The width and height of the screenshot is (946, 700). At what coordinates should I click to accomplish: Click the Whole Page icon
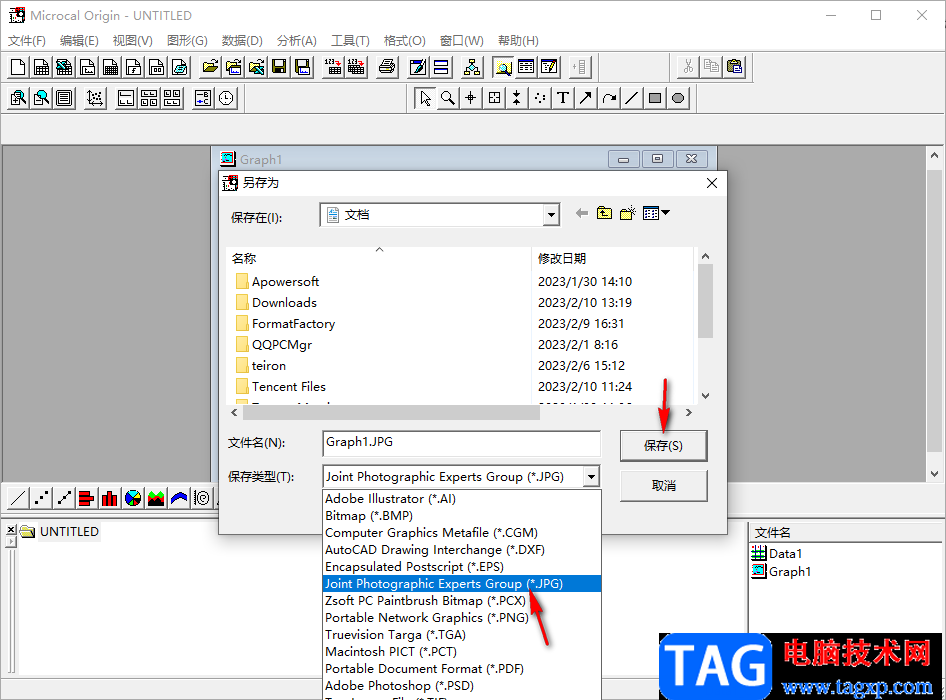coord(64,98)
